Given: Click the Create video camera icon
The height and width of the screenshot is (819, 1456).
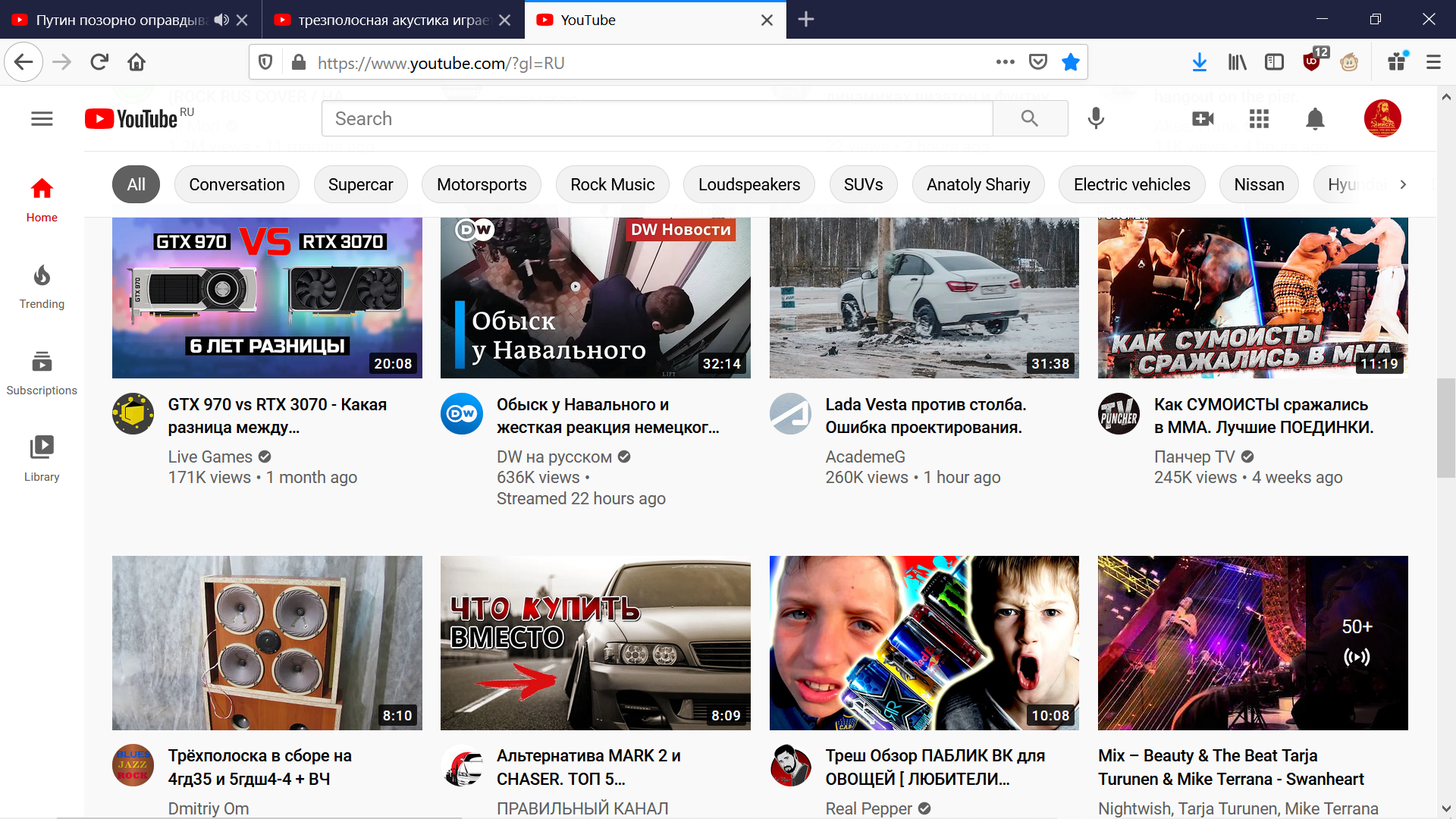Looking at the screenshot, I should [1203, 119].
